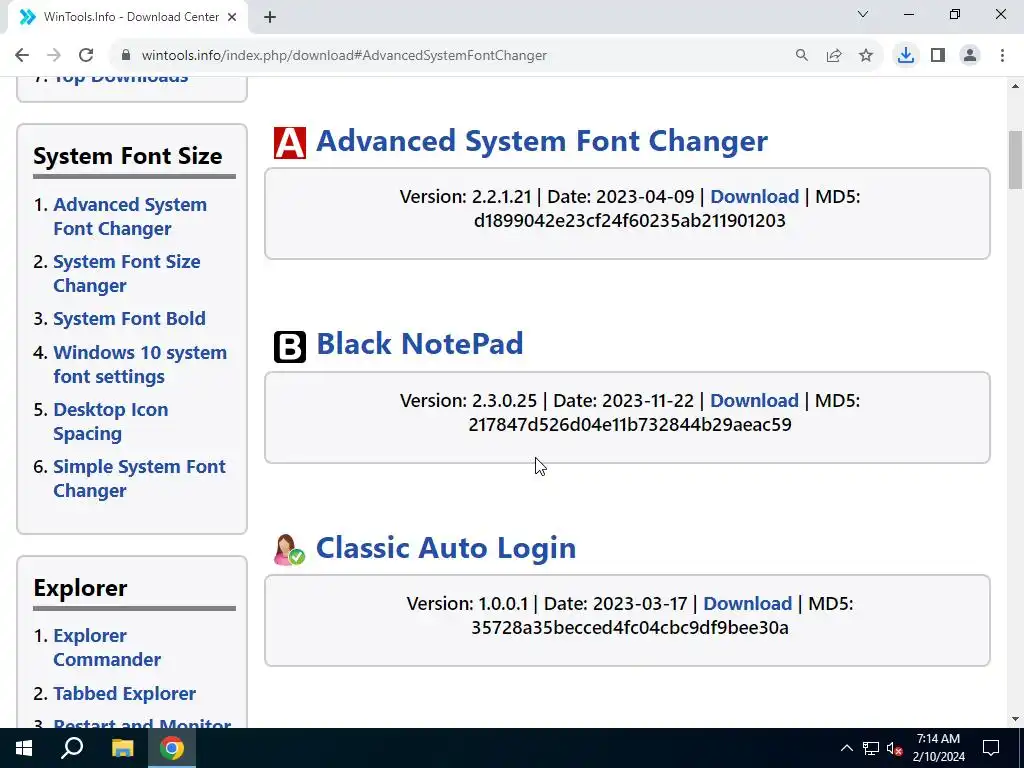
Task: Click the scrollbar up arrow
Action: pyautogui.click(x=1016, y=86)
